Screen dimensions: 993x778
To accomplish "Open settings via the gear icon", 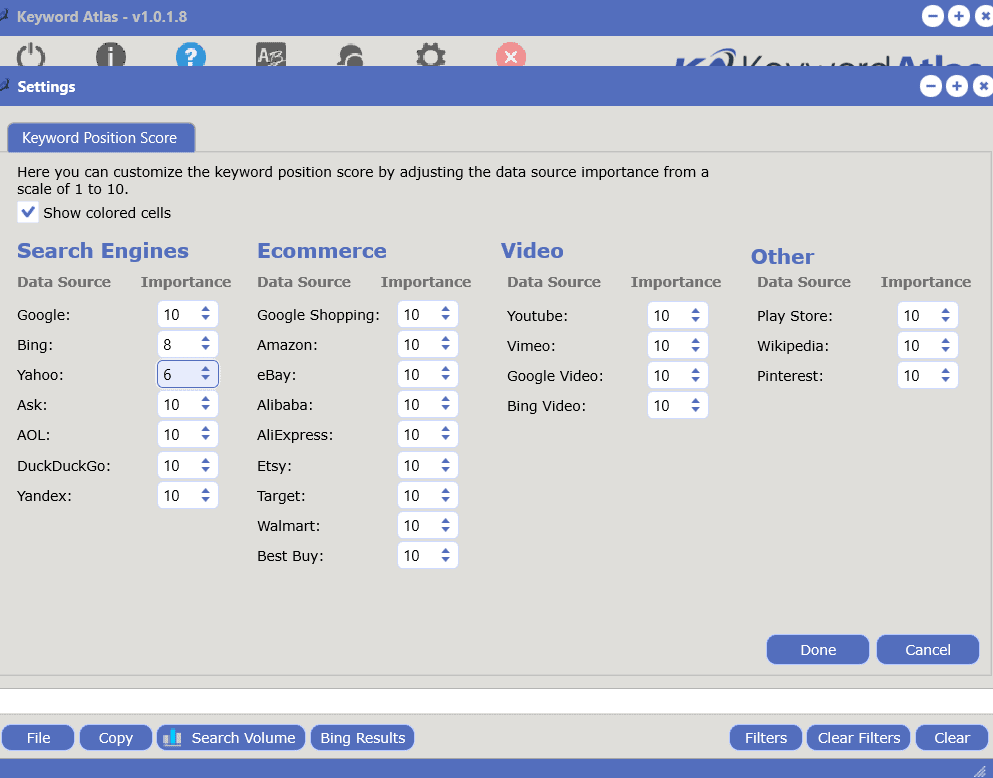I will (x=430, y=57).
